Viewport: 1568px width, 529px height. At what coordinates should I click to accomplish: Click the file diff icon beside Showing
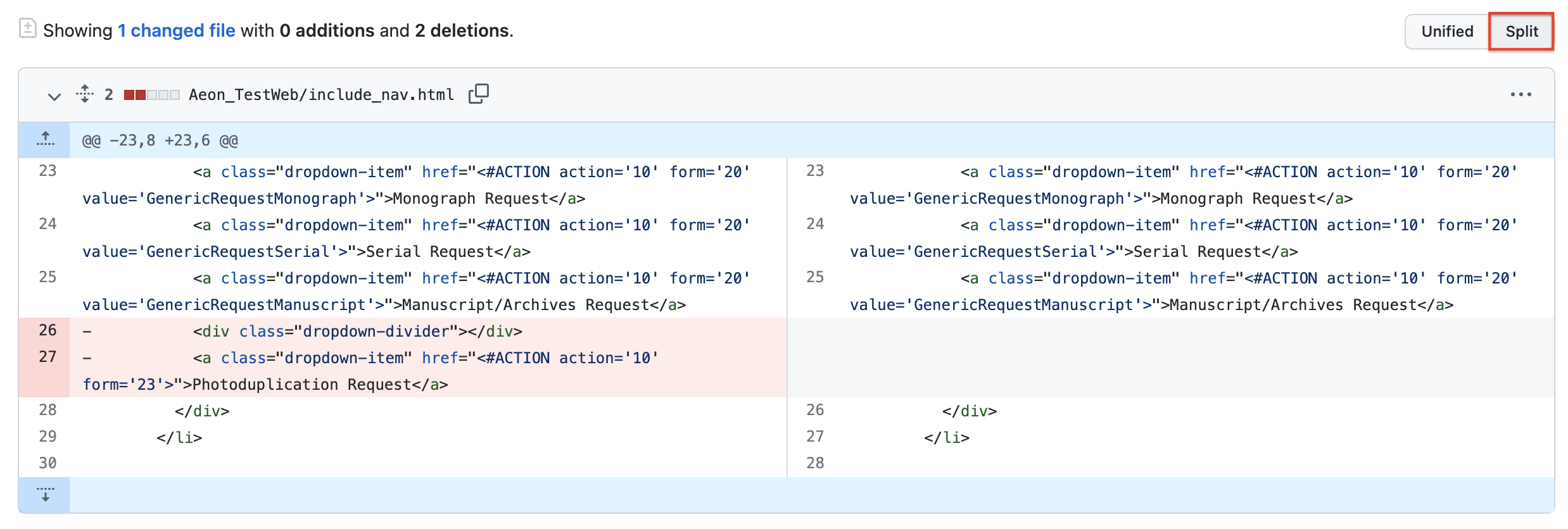tap(27, 28)
